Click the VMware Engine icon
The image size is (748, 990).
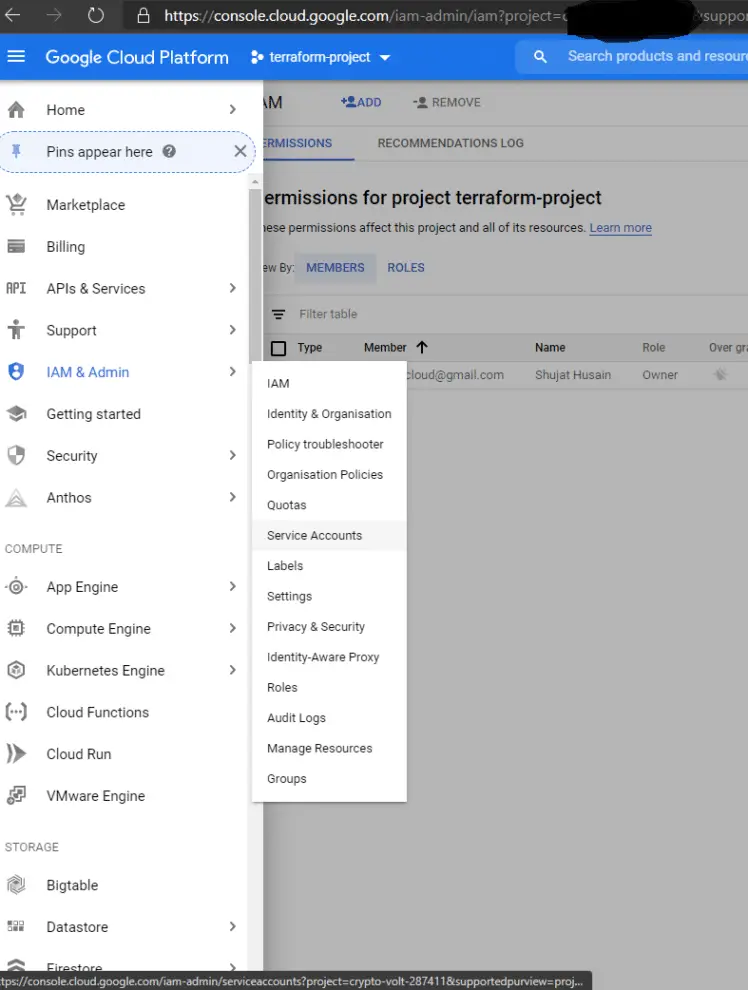[x=16, y=796]
